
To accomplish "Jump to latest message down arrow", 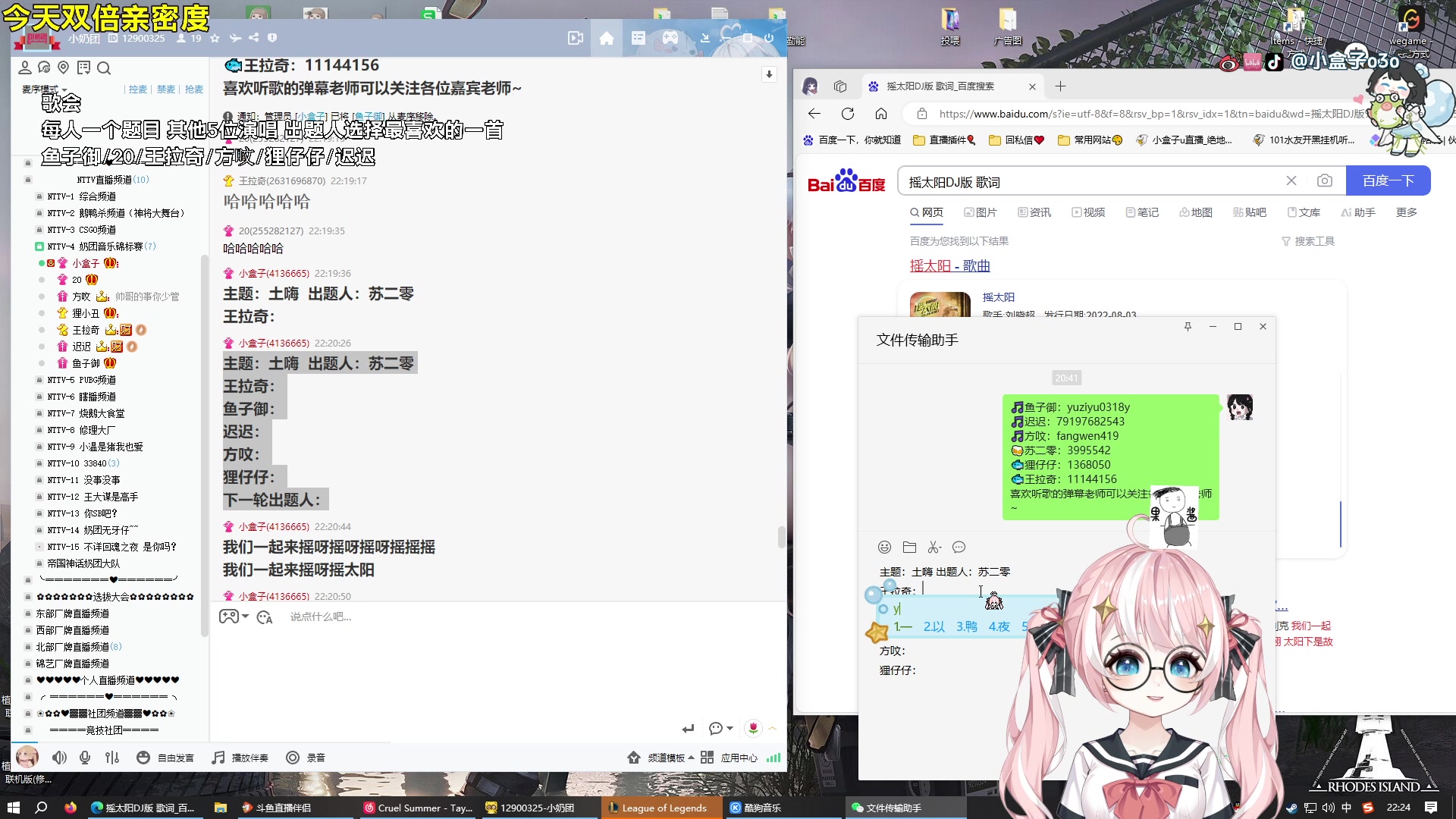I will [769, 74].
